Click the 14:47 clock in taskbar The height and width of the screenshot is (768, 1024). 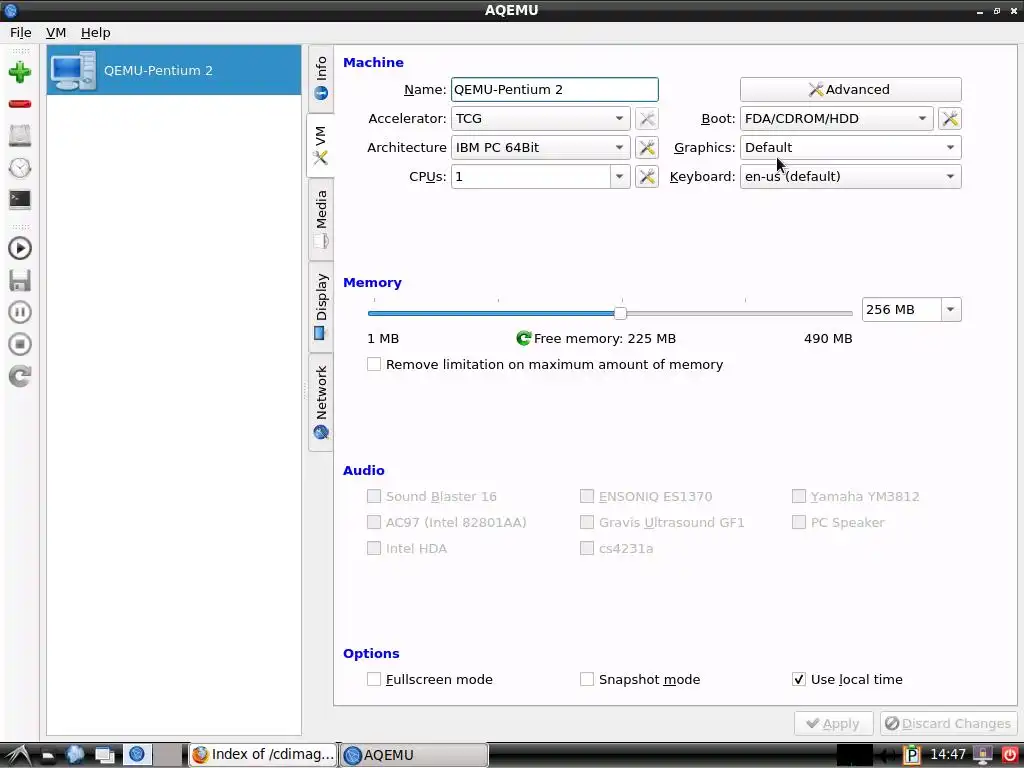click(x=948, y=754)
